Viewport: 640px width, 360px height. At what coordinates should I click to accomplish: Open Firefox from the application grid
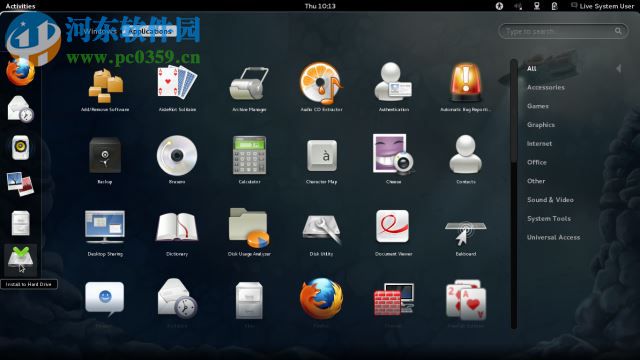click(321, 299)
